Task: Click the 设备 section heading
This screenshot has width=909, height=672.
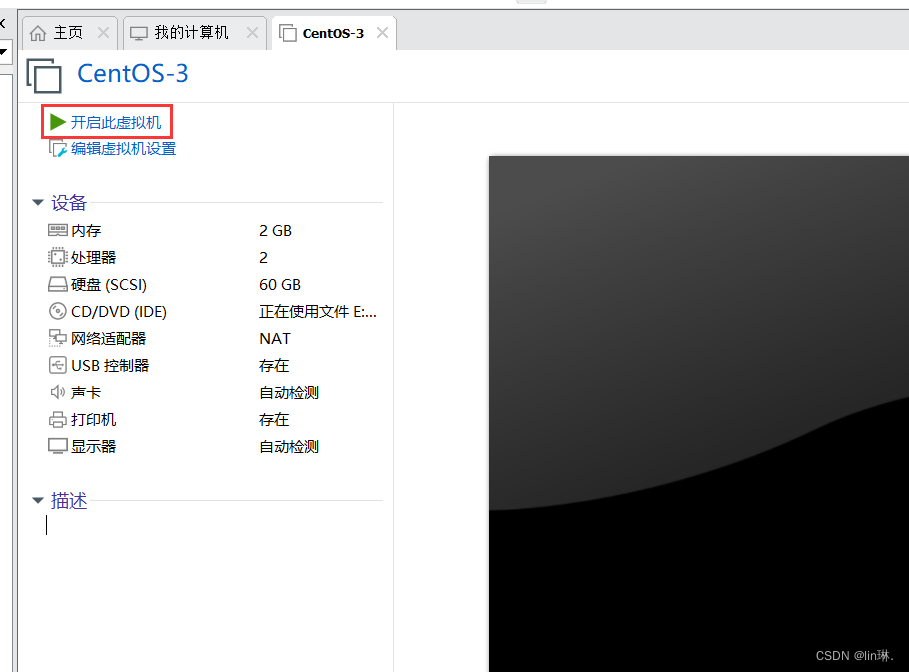Action: (x=68, y=202)
